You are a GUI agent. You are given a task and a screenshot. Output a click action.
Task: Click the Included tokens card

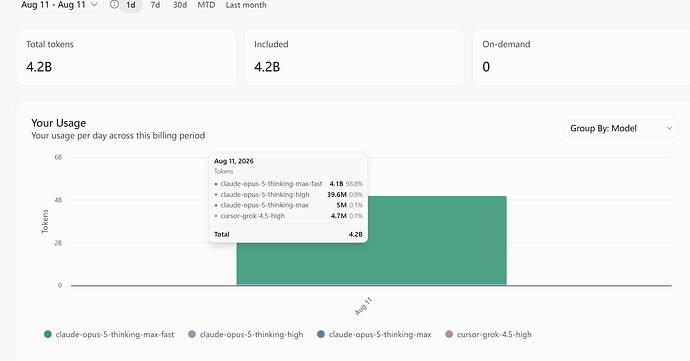[354, 57]
